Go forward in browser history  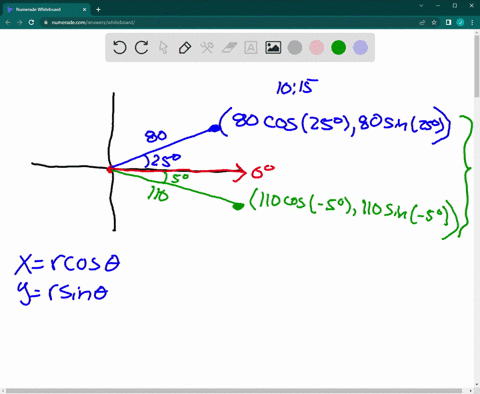click(x=20, y=22)
